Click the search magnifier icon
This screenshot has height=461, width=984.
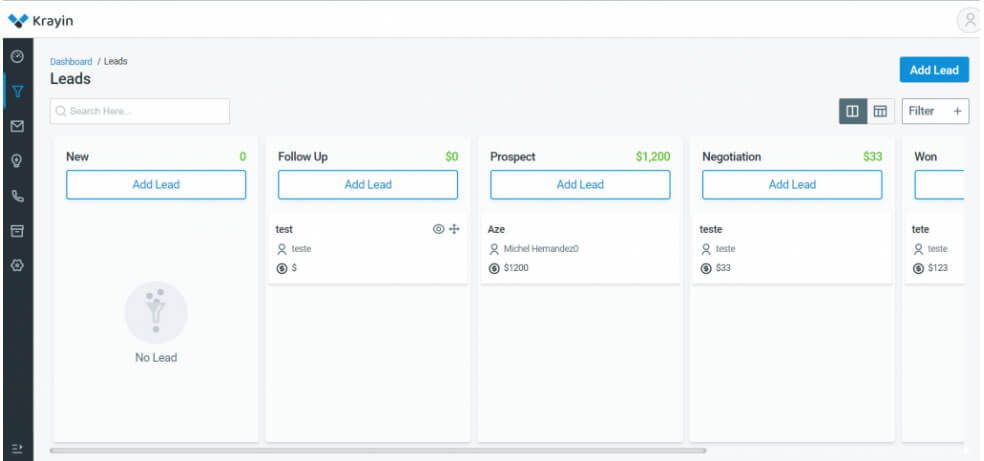coord(61,111)
